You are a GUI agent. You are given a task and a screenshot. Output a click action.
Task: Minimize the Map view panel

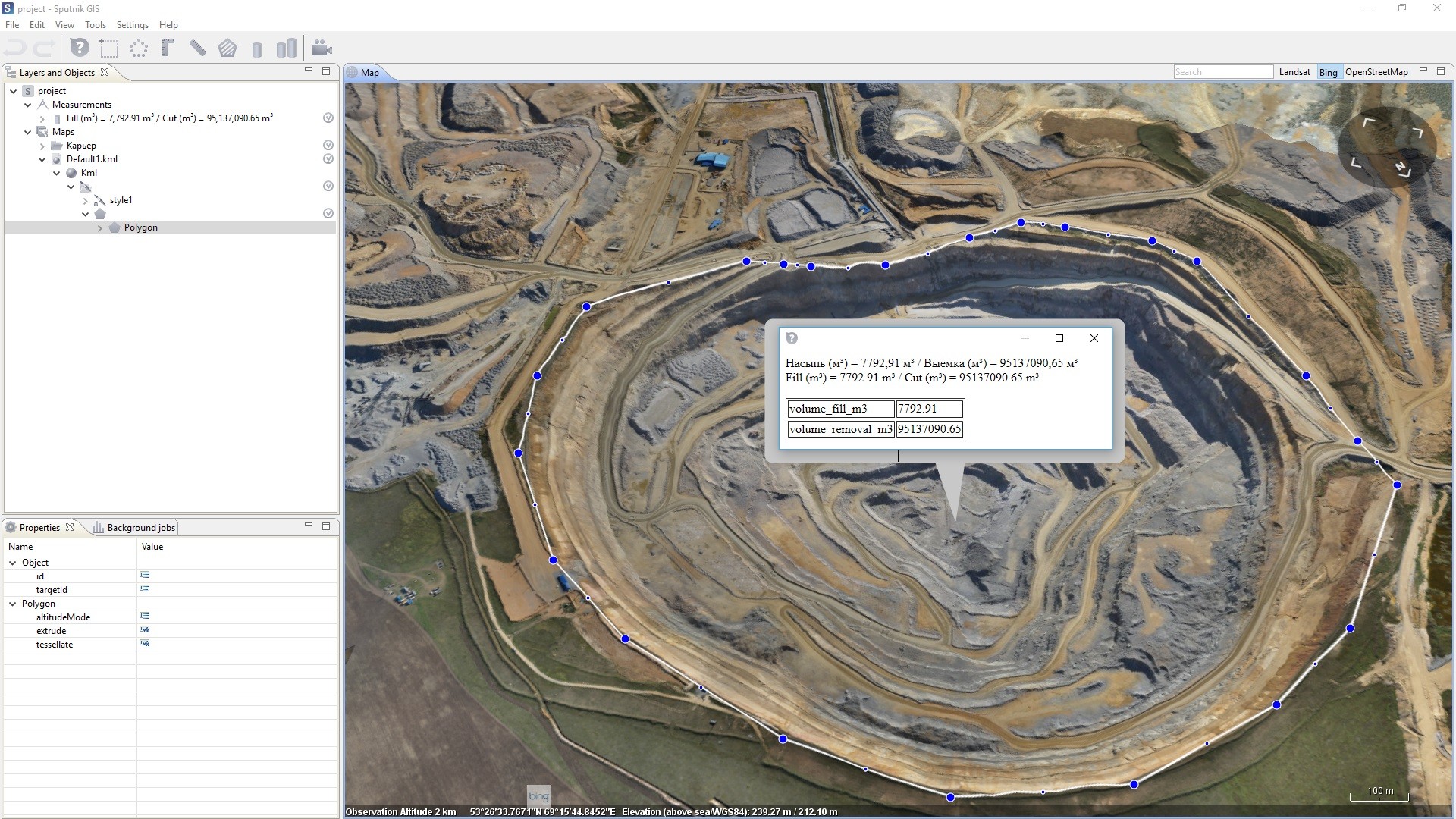pos(1423,70)
